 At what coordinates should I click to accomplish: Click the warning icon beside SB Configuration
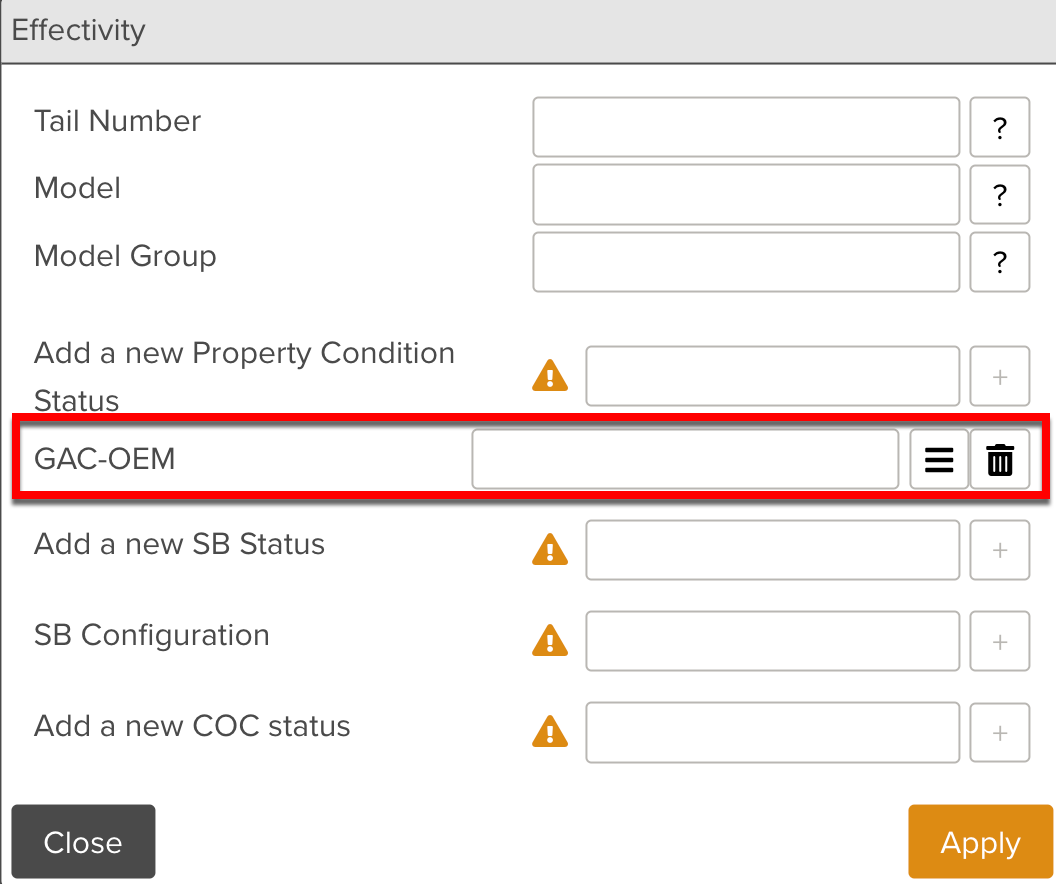tap(549, 641)
